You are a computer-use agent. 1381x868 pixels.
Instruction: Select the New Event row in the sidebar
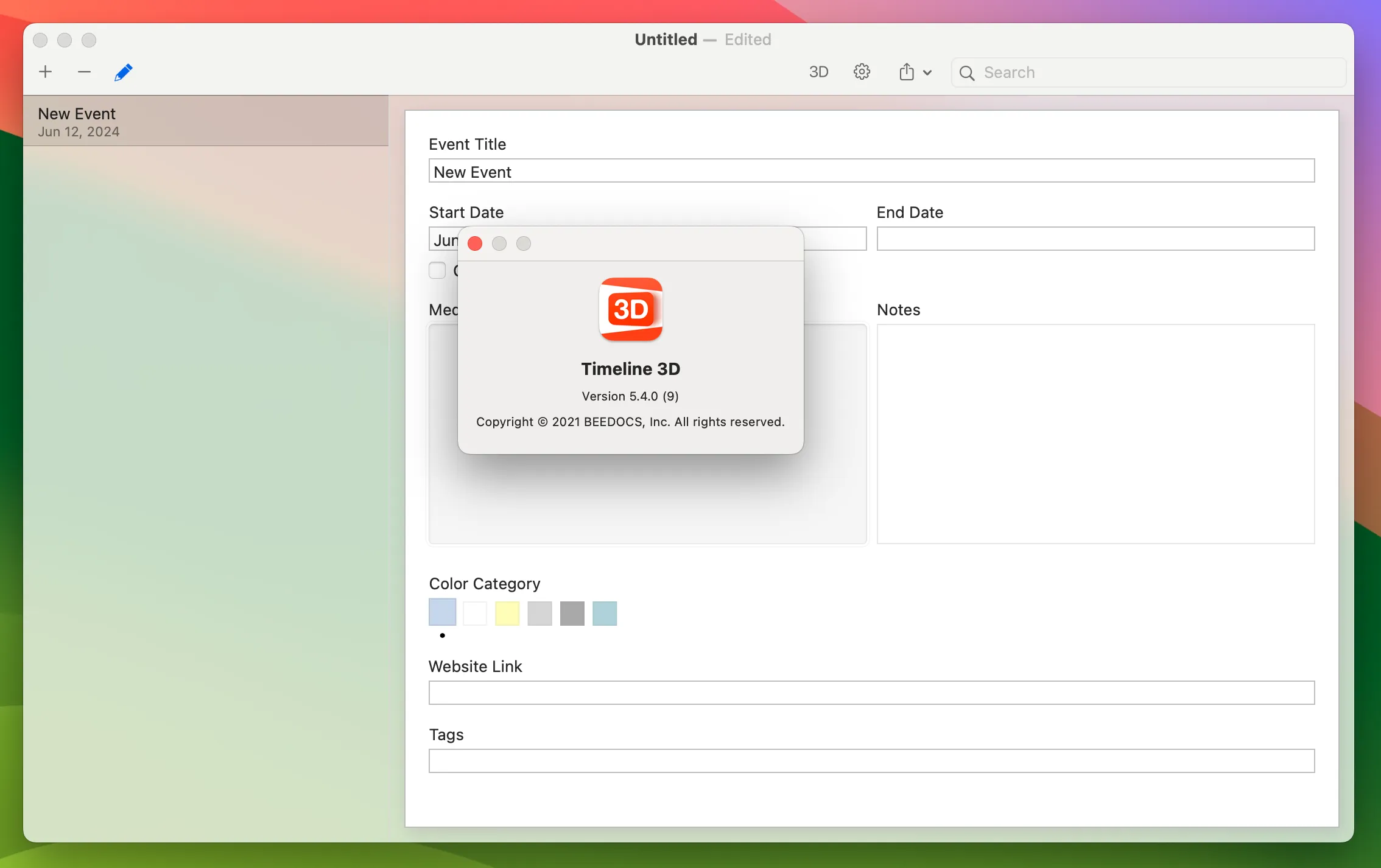click(206, 121)
